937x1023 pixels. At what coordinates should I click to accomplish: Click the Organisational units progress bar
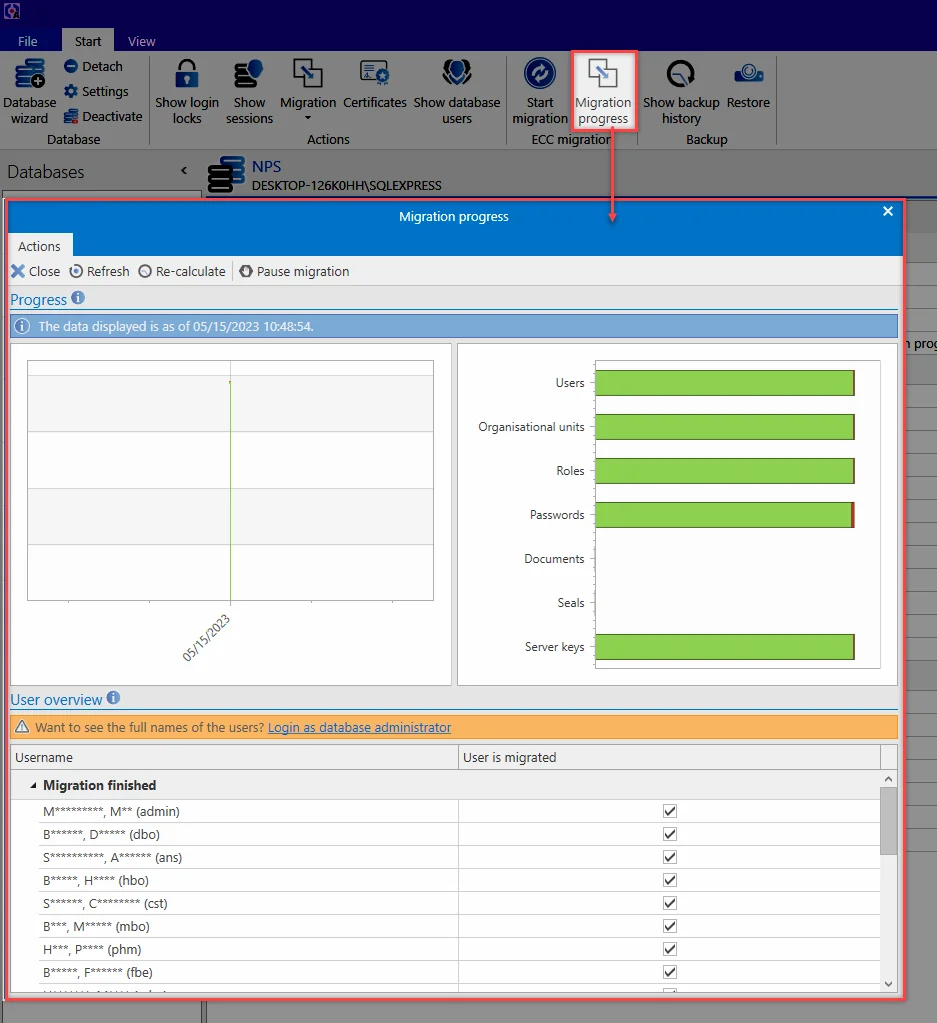724,427
